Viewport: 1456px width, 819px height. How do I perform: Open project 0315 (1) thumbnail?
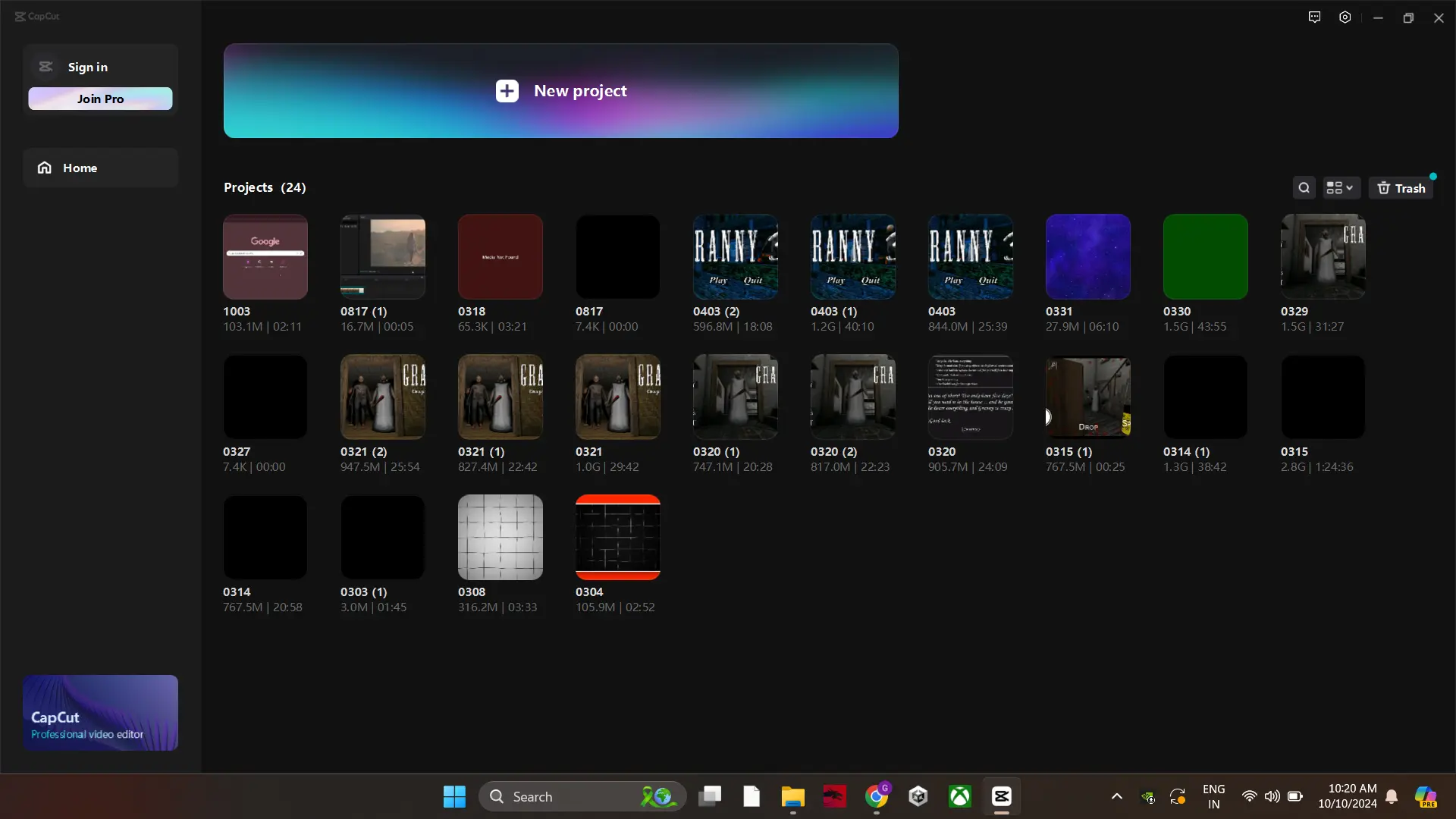click(1088, 397)
